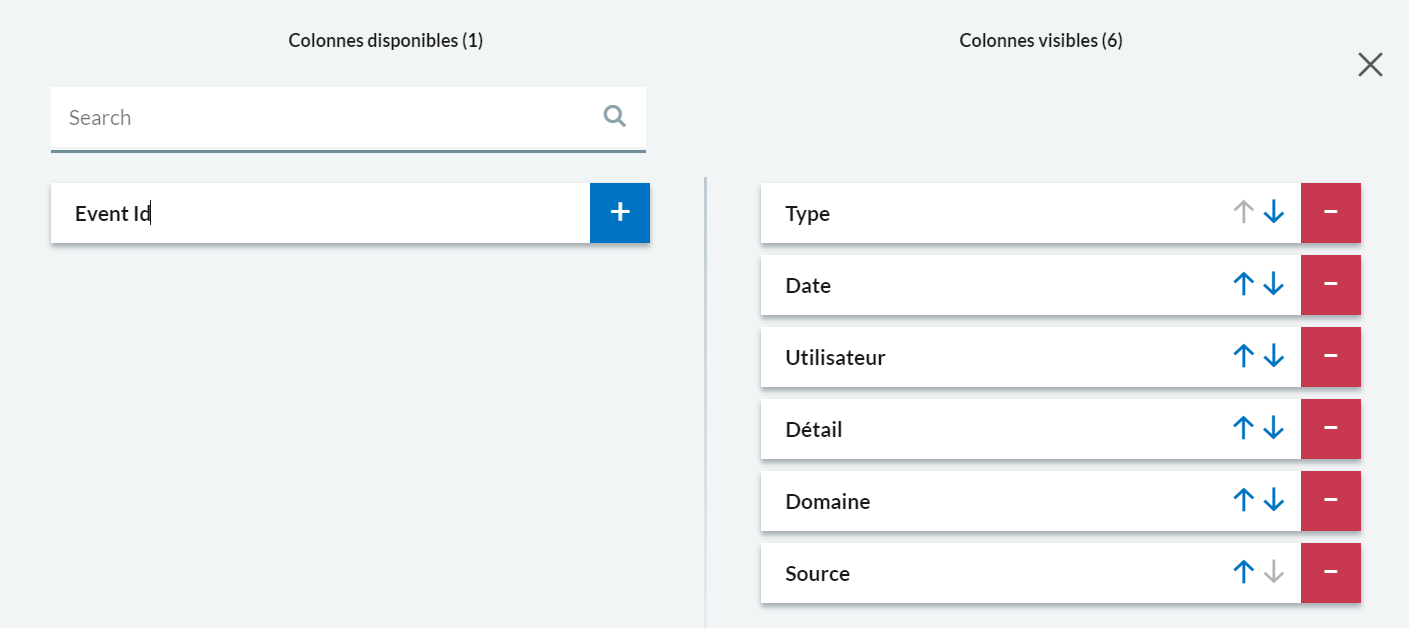Close the column configuration panel
Screen dimensions: 1409x628
point(1370,65)
